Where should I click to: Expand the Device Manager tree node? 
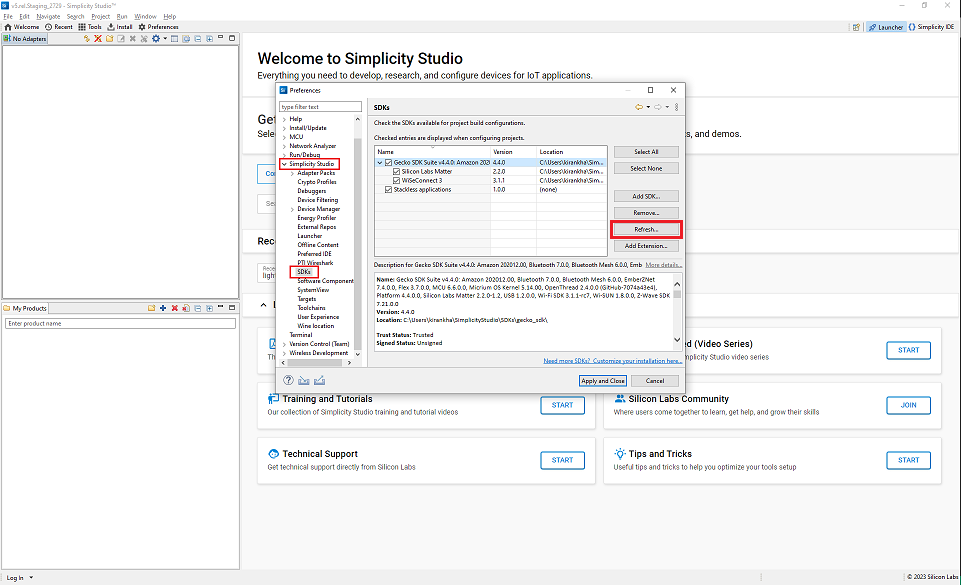(x=292, y=209)
